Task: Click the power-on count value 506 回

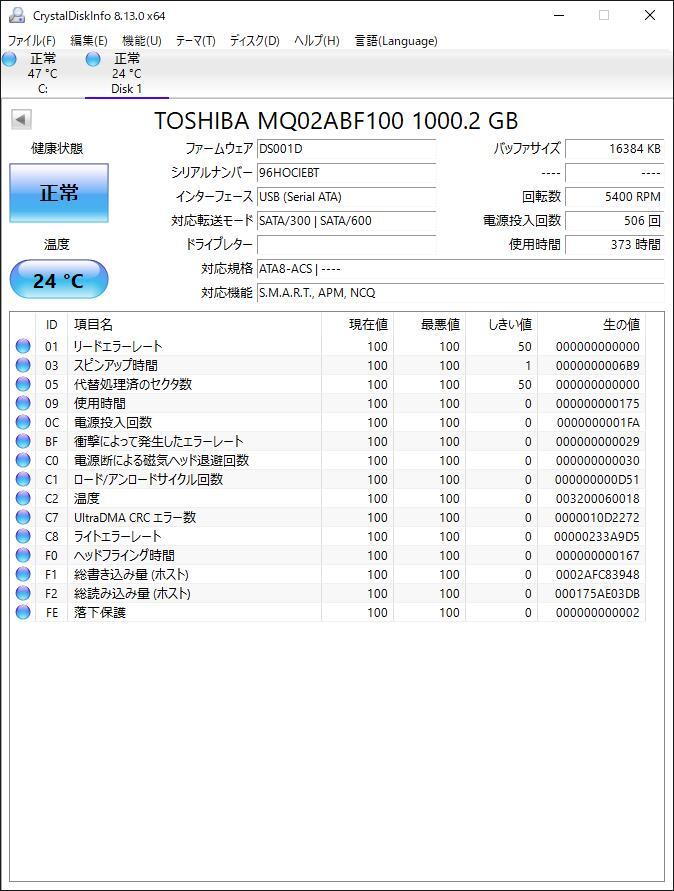Action: (x=614, y=220)
